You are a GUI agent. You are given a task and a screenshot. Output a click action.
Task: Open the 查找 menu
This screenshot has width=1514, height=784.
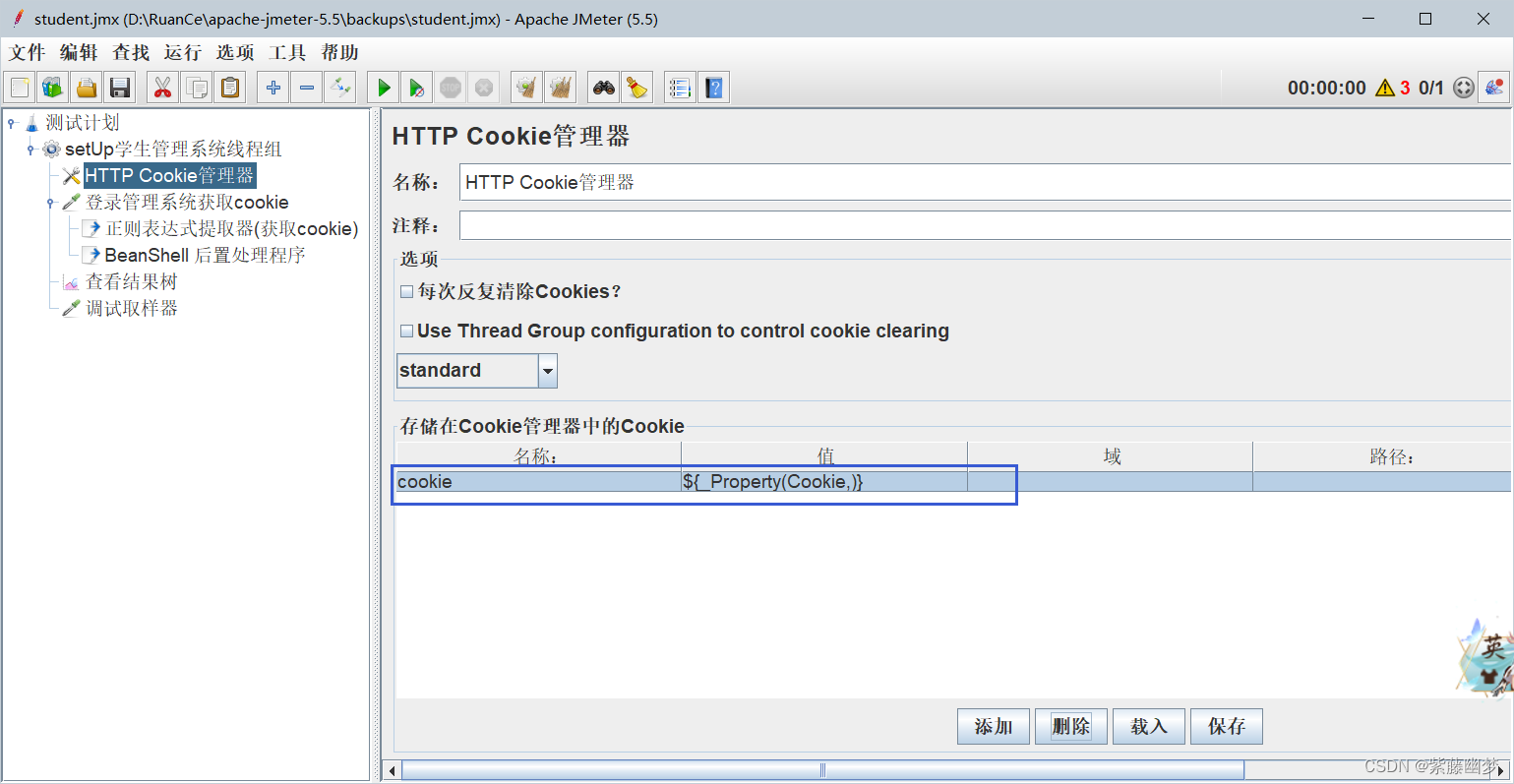point(131,53)
